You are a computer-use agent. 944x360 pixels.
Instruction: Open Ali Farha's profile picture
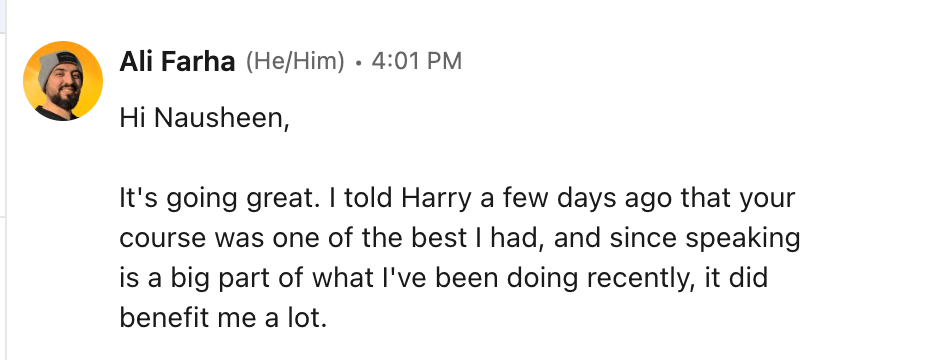click(63, 81)
